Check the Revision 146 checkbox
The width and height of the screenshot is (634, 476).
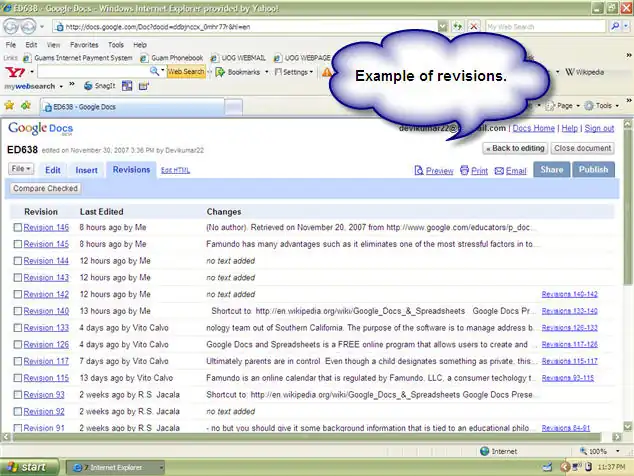(x=17, y=228)
